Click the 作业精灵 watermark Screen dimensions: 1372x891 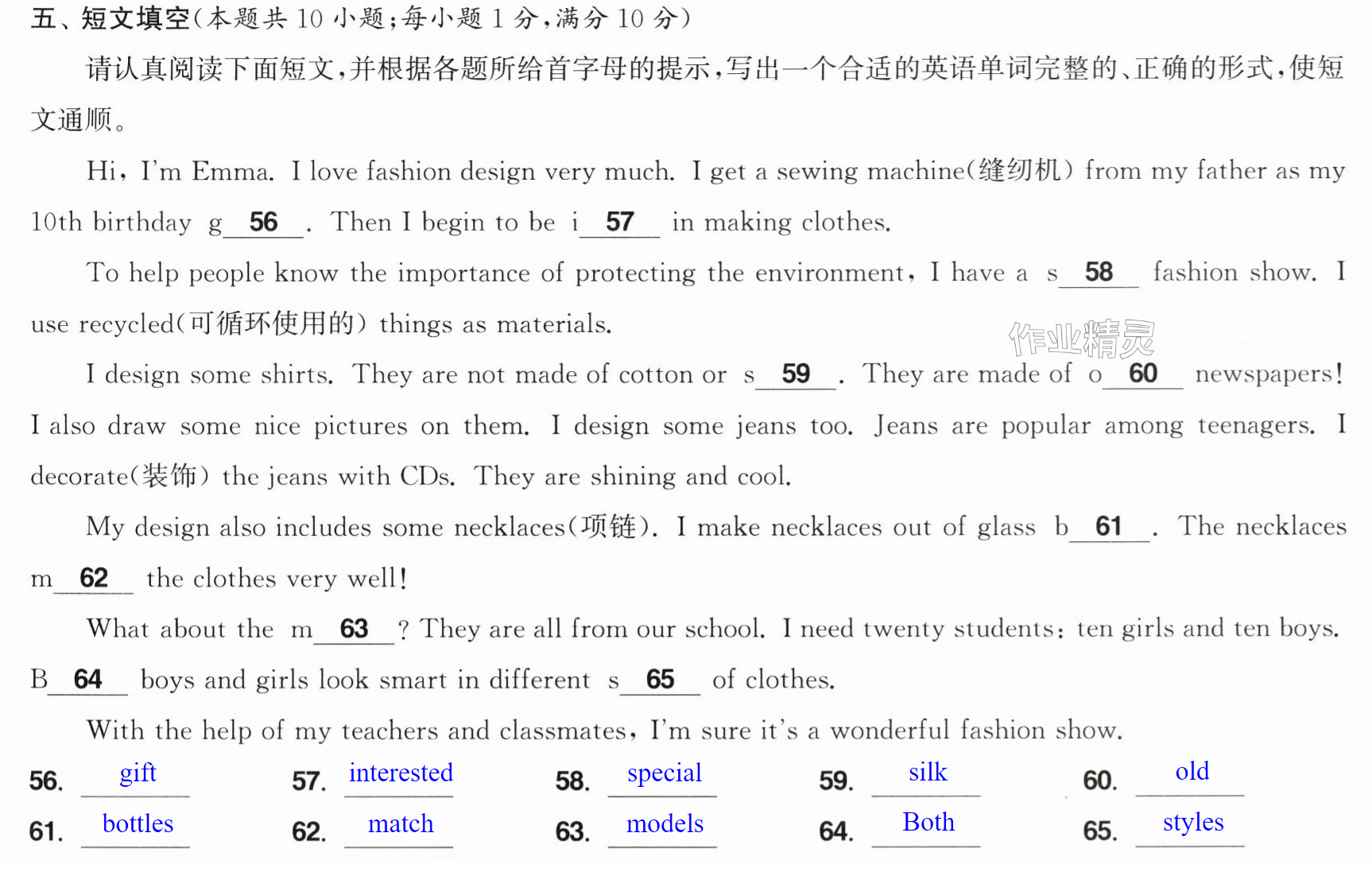tap(1082, 339)
